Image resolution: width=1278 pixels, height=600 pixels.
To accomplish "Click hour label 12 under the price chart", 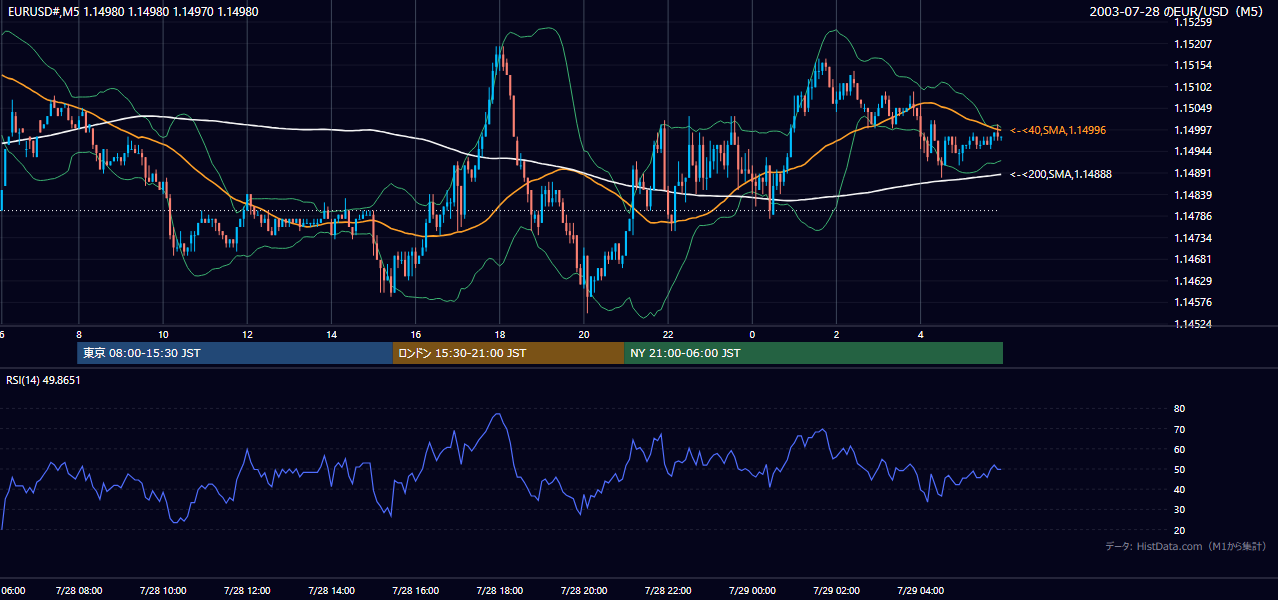I will pos(247,334).
